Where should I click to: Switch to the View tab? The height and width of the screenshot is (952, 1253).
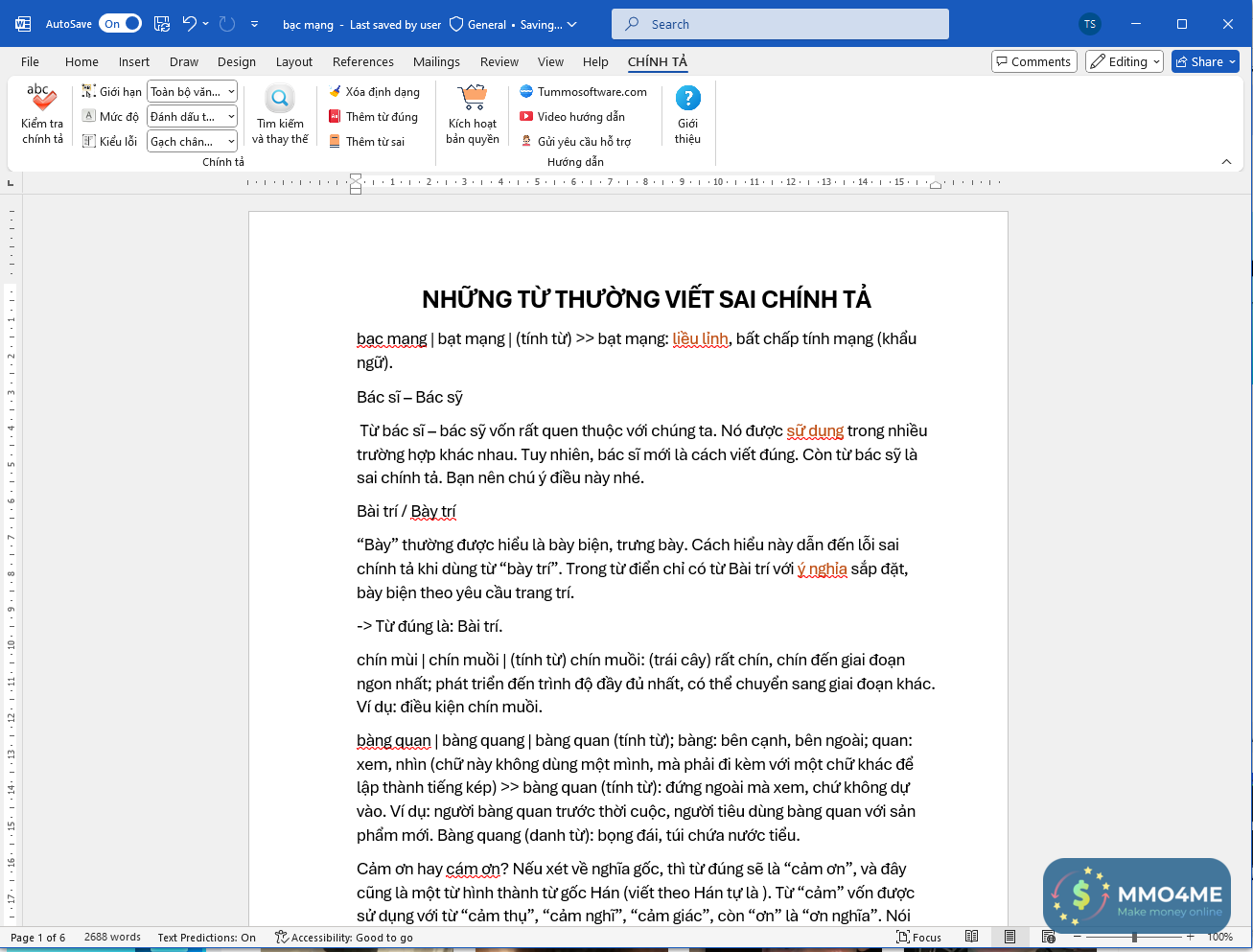pos(550,61)
